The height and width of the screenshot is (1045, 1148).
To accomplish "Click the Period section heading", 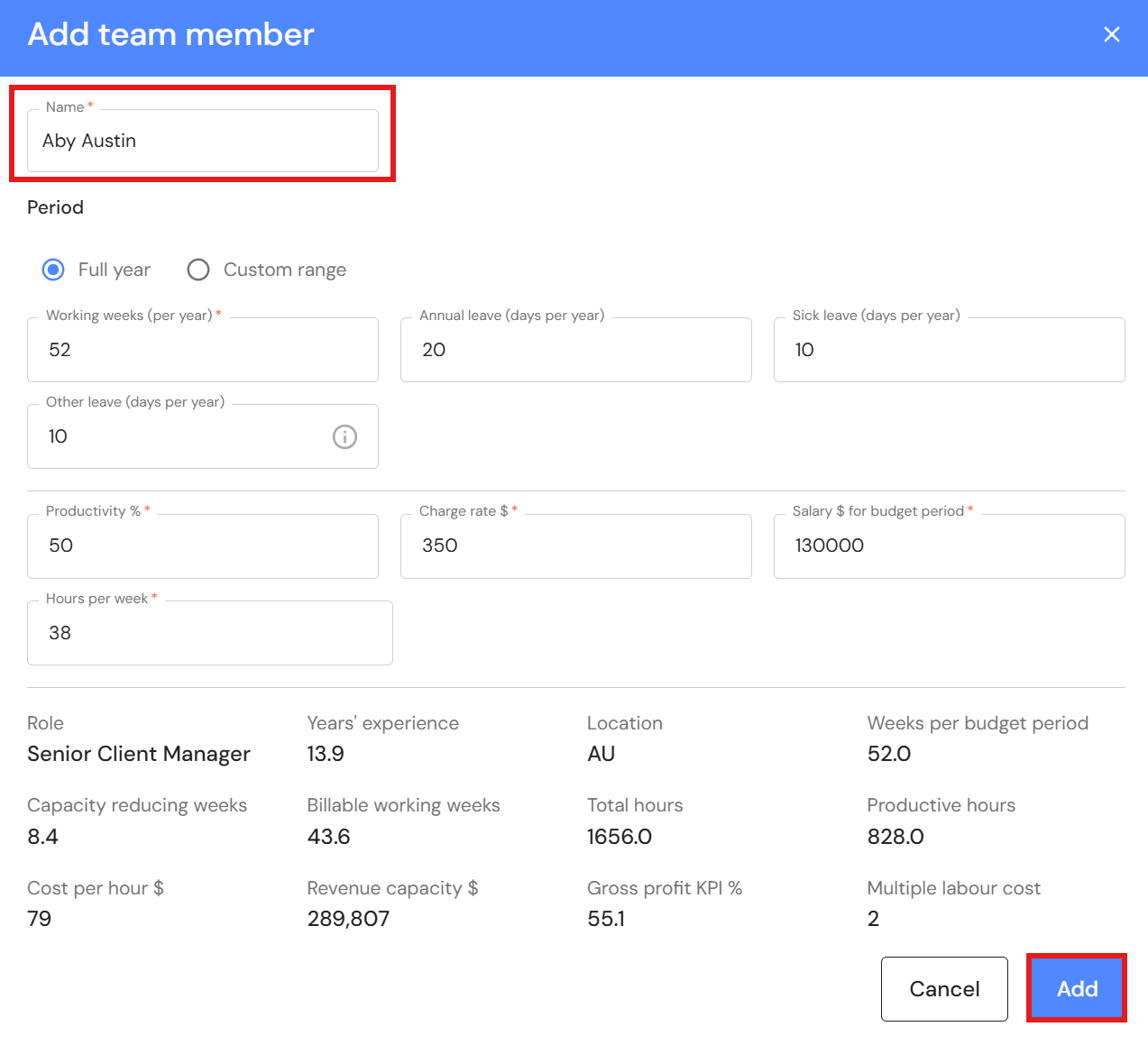I will [55, 207].
